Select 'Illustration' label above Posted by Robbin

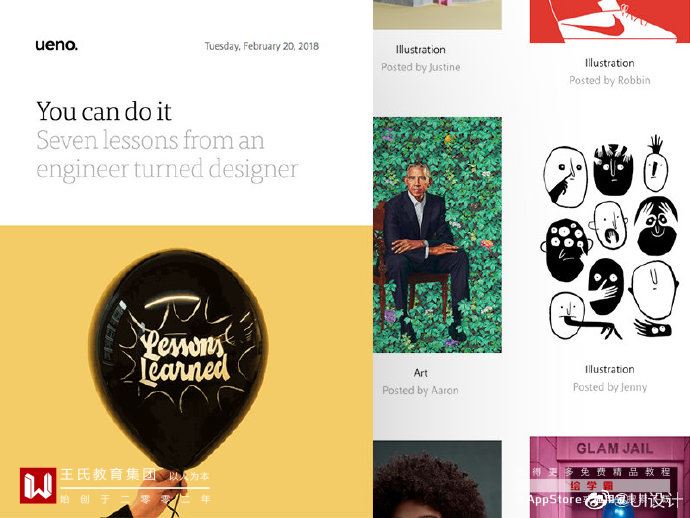click(x=610, y=63)
